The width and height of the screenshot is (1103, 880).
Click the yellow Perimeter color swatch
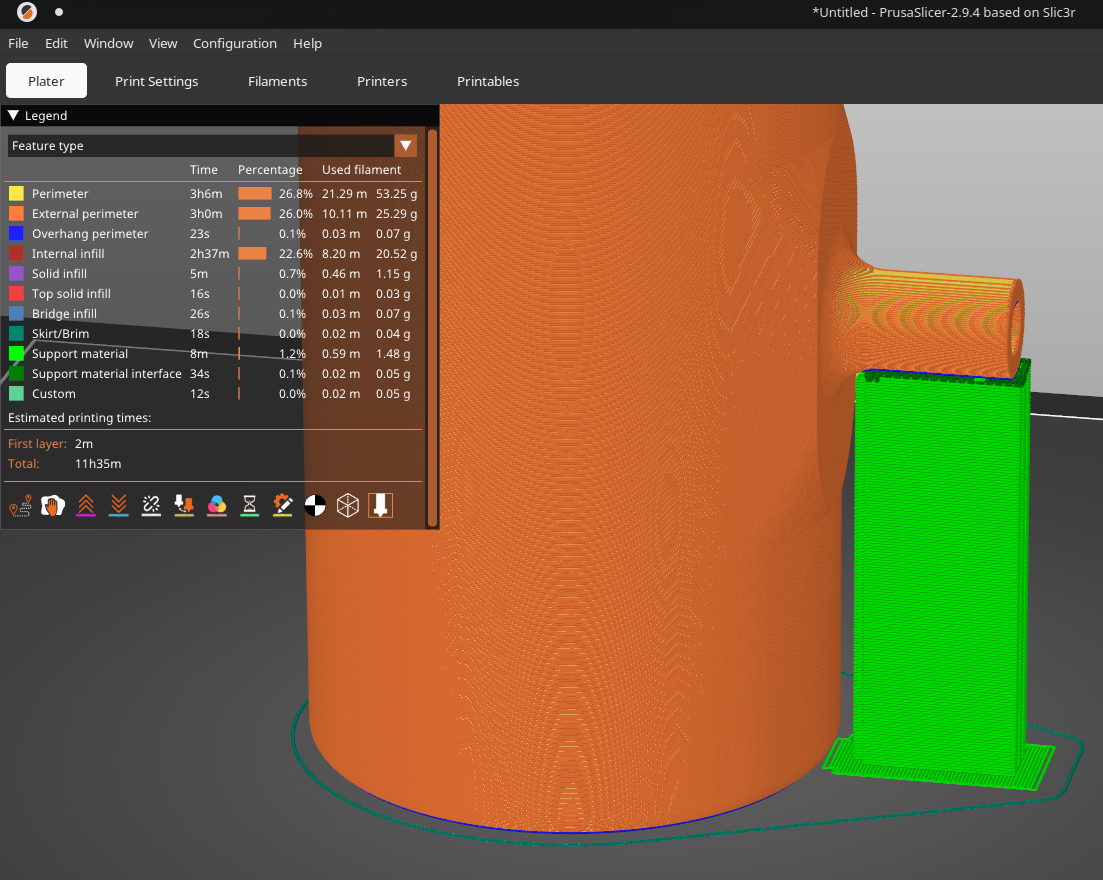coord(16,194)
